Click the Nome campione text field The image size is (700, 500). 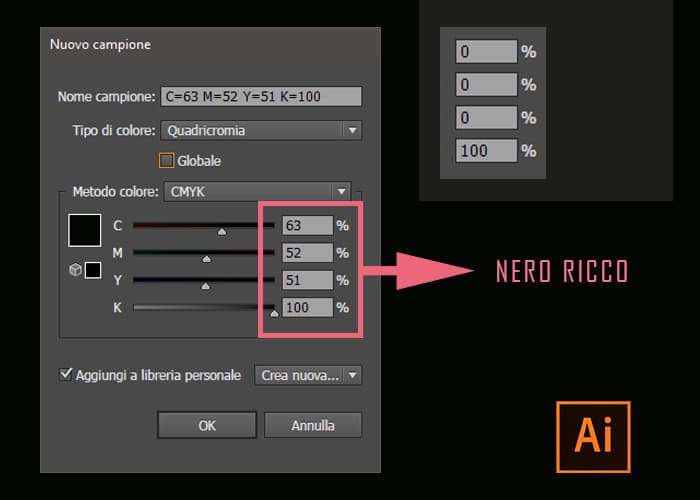261,96
